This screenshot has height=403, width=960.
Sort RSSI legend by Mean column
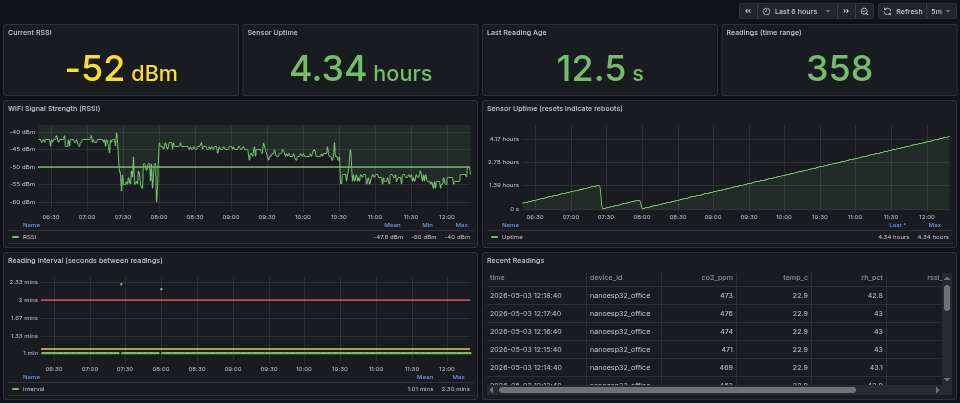pyautogui.click(x=392, y=225)
